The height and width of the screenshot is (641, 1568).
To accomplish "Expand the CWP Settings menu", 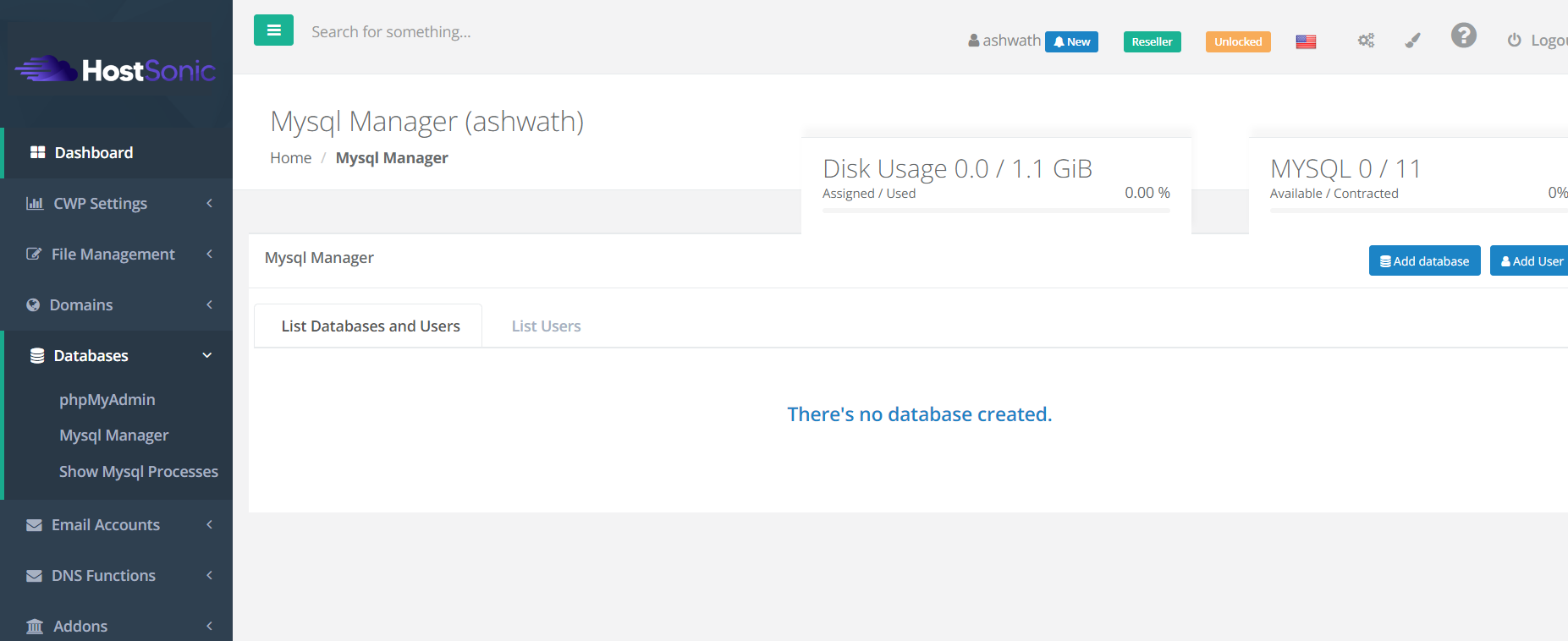I will click(x=100, y=204).
